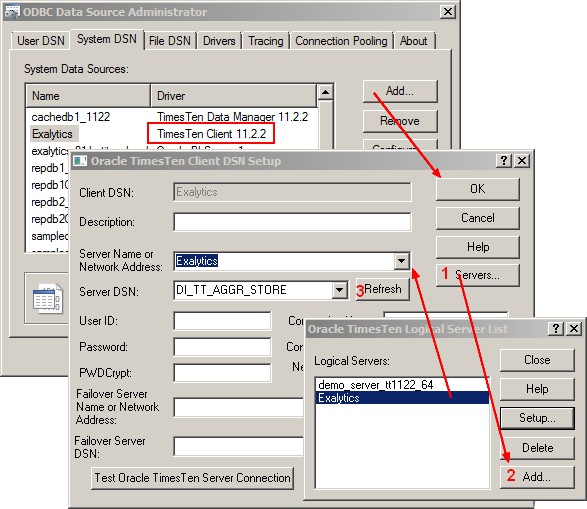Select Exalytics in the Logical Servers list
The width and height of the screenshot is (587, 509).
(403, 398)
